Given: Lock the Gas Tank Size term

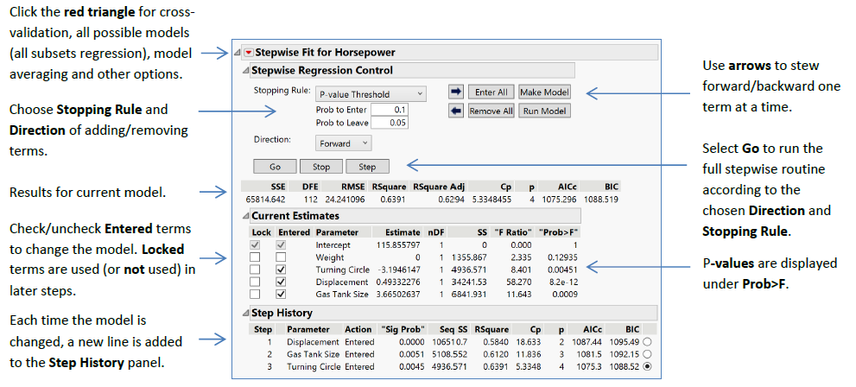Looking at the screenshot, I should point(255,294).
